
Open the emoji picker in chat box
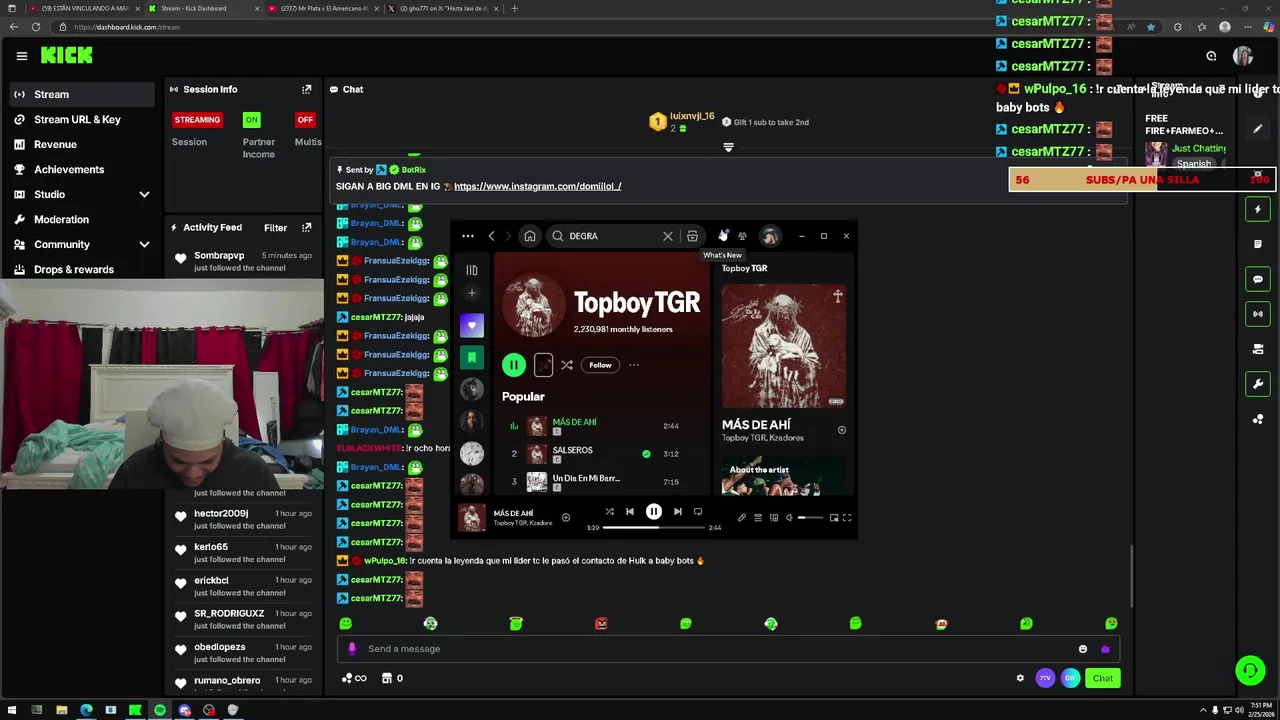click(x=1082, y=649)
